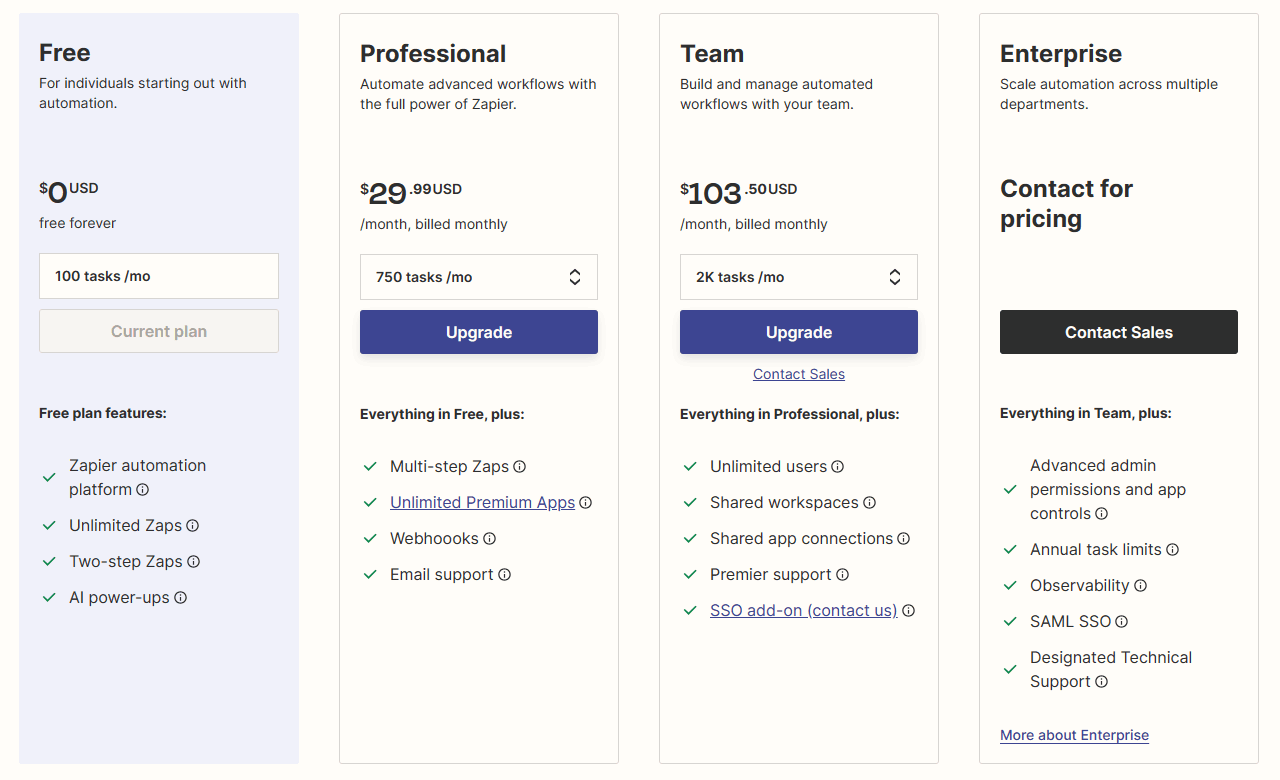Click info icon beside SSO add-on
This screenshot has height=780, width=1280.
coord(909,611)
